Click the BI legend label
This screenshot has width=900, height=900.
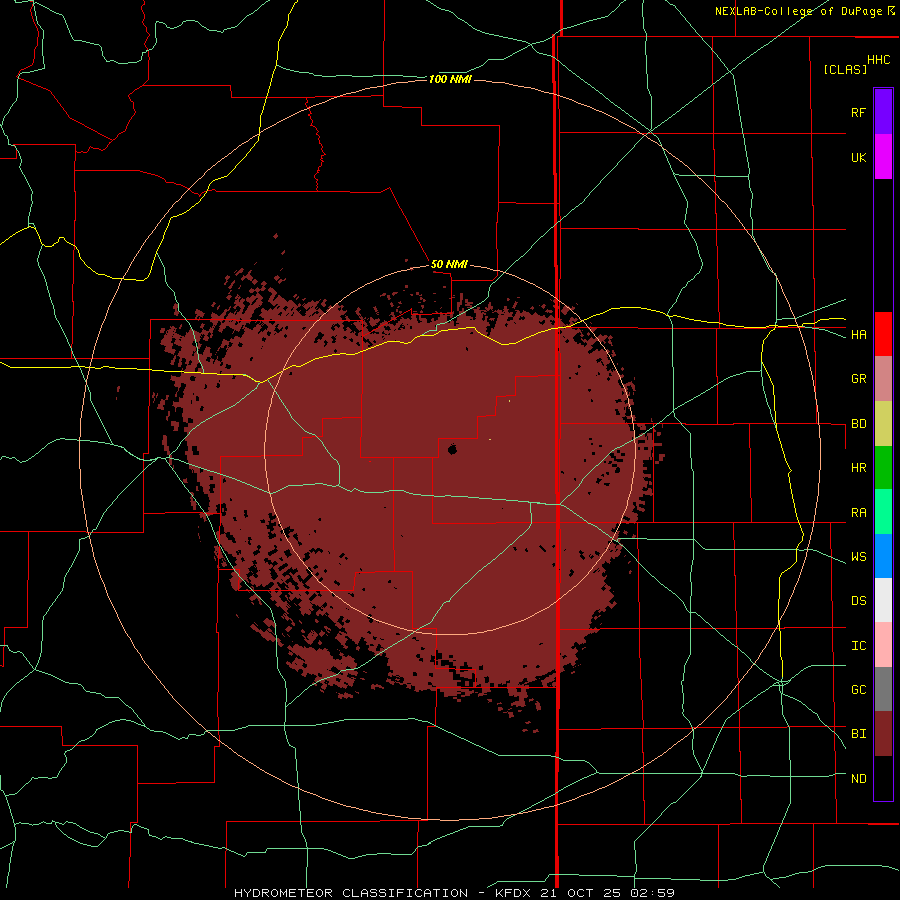point(858,734)
